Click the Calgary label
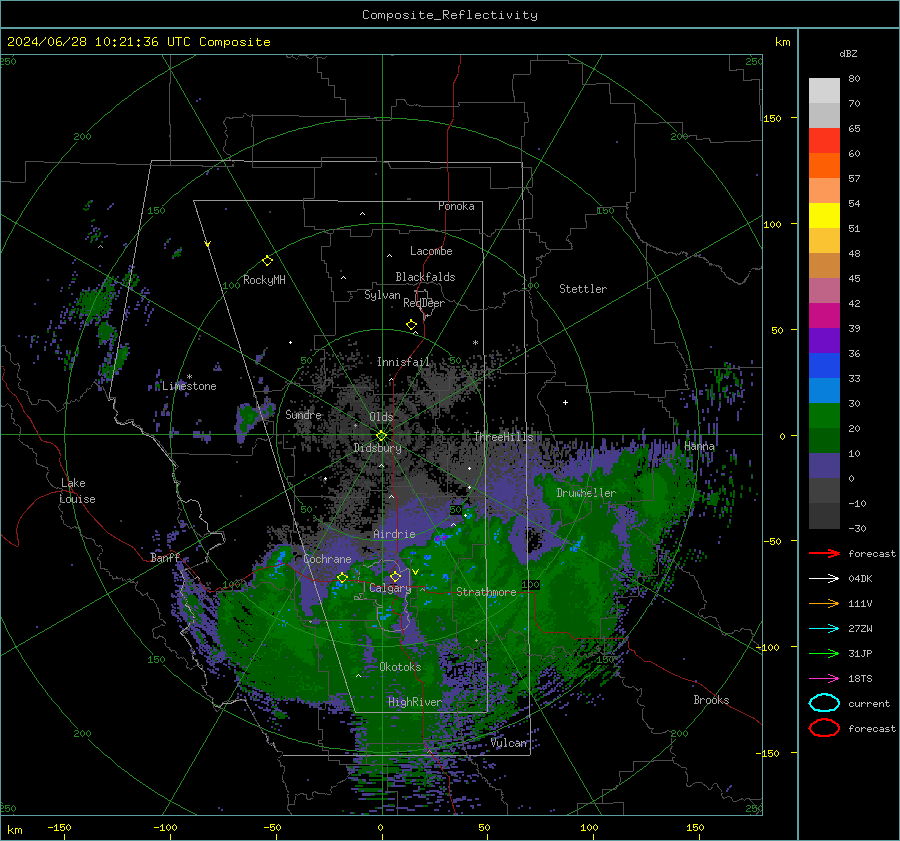The image size is (900, 841). coord(390,588)
